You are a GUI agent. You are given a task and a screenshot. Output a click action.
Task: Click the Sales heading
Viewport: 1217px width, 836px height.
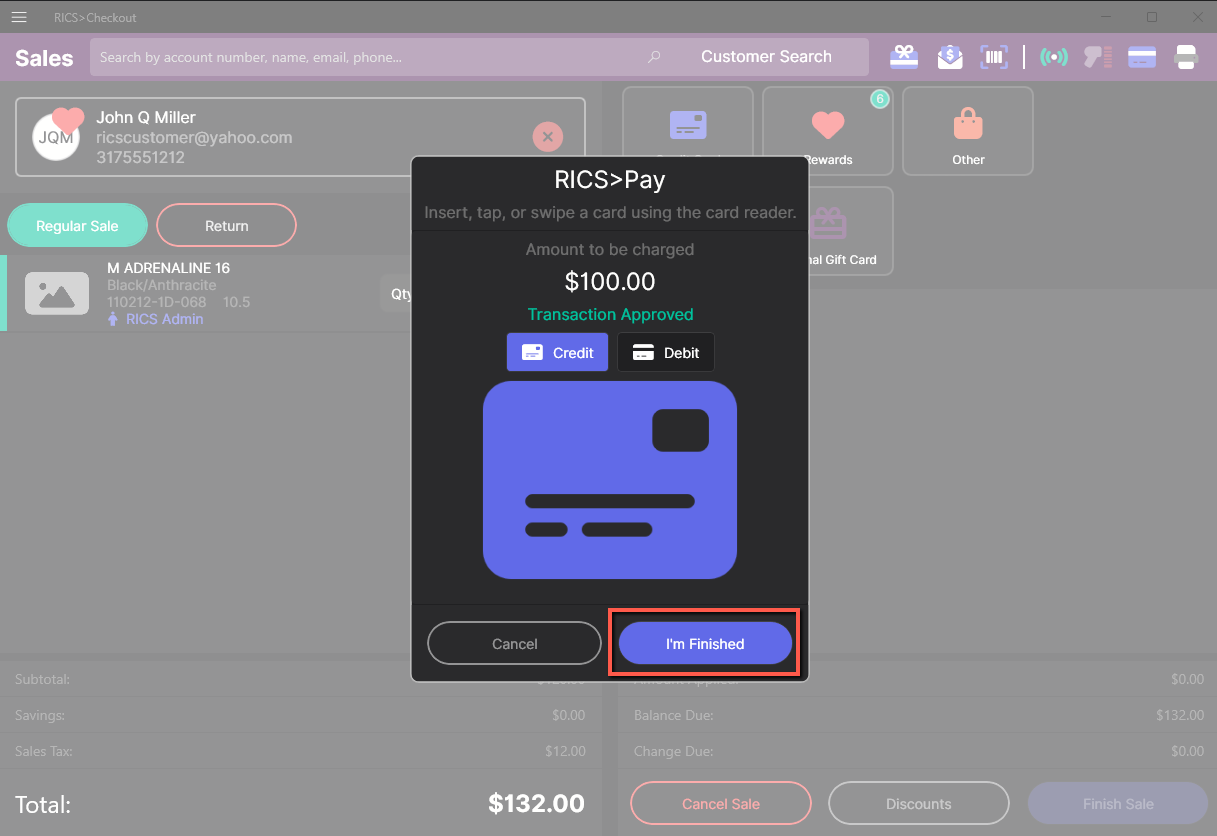tap(44, 58)
